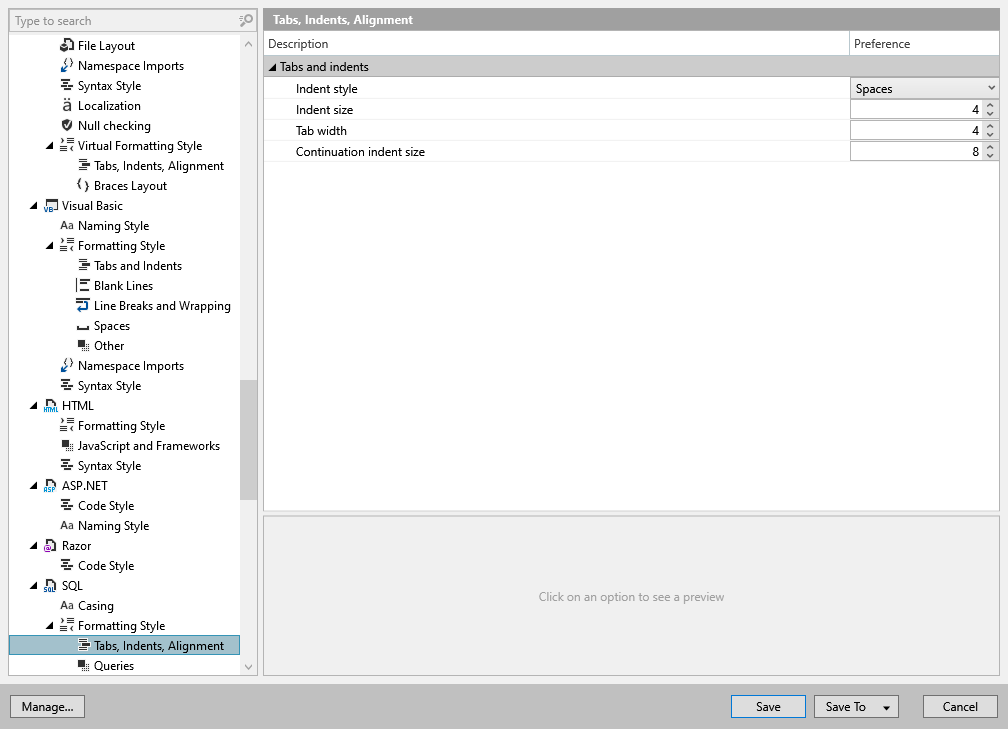Open Null checking settings via its icon
This screenshot has height=729, width=1008.
tap(66, 125)
